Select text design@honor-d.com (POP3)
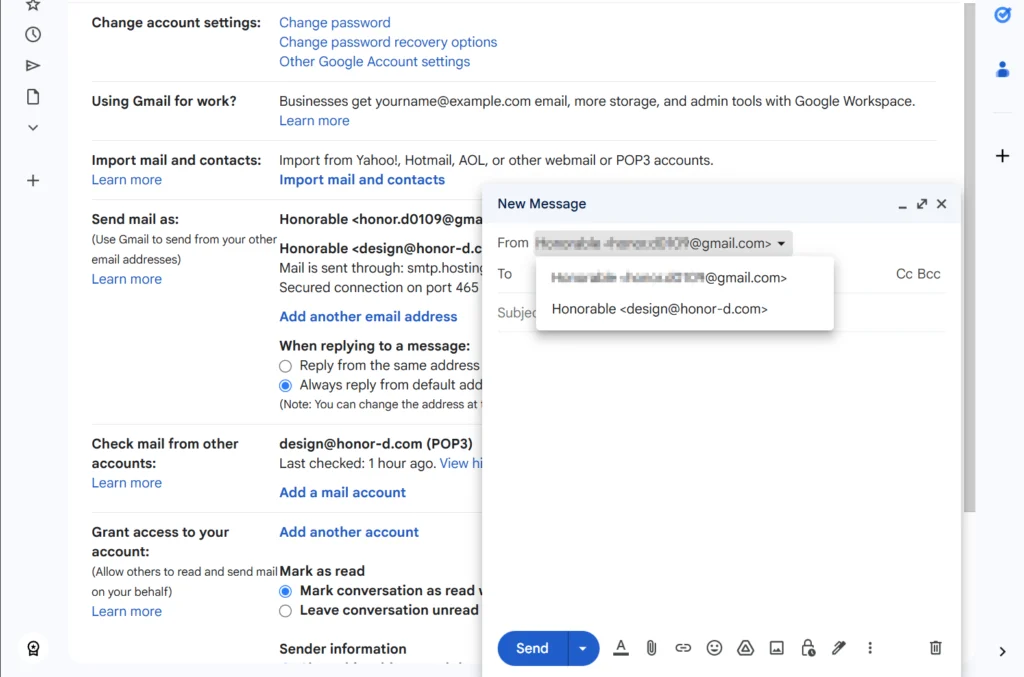1024x677 pixels. (376, 444)
